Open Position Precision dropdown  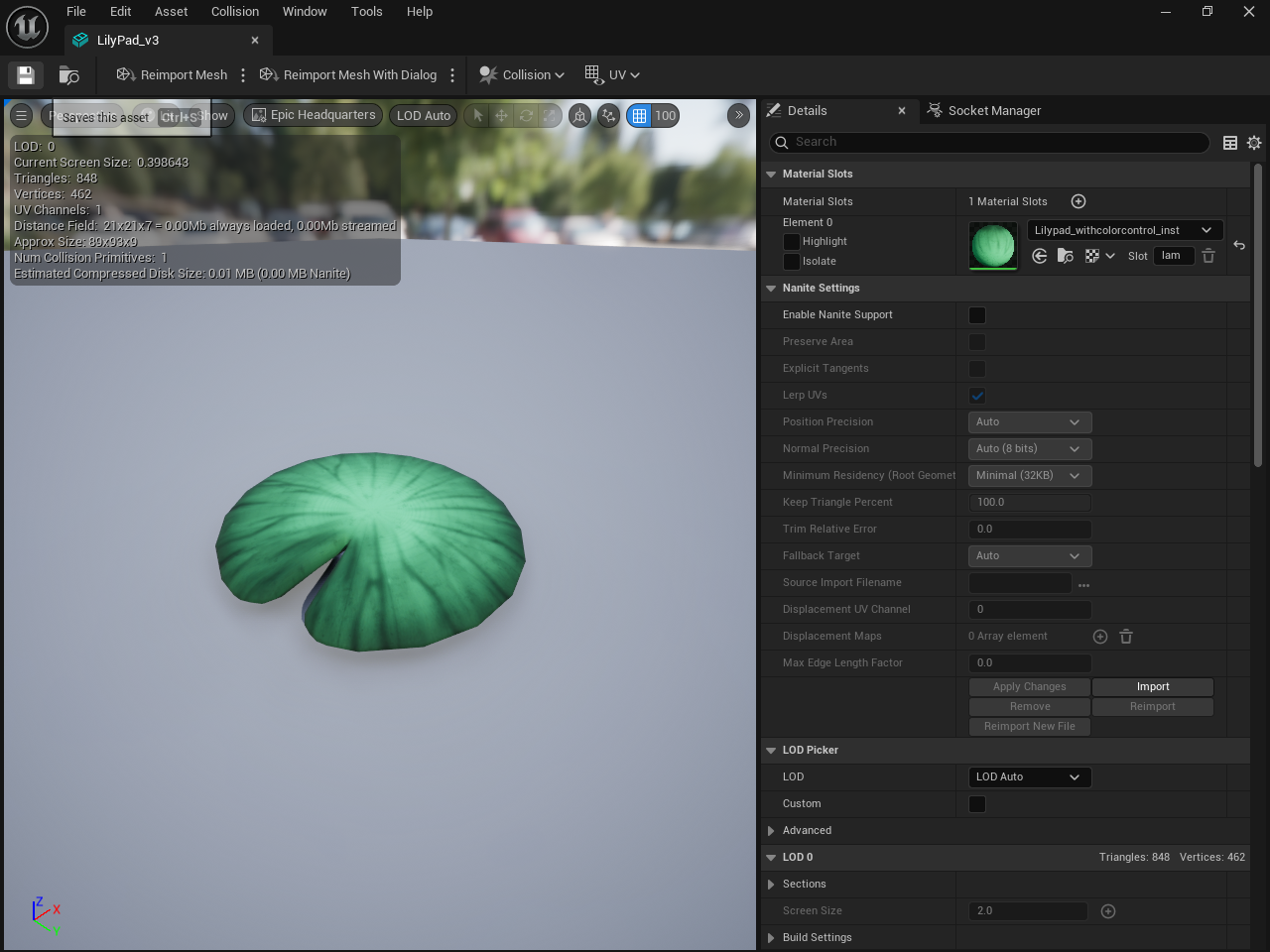[x=1030, y=422]
